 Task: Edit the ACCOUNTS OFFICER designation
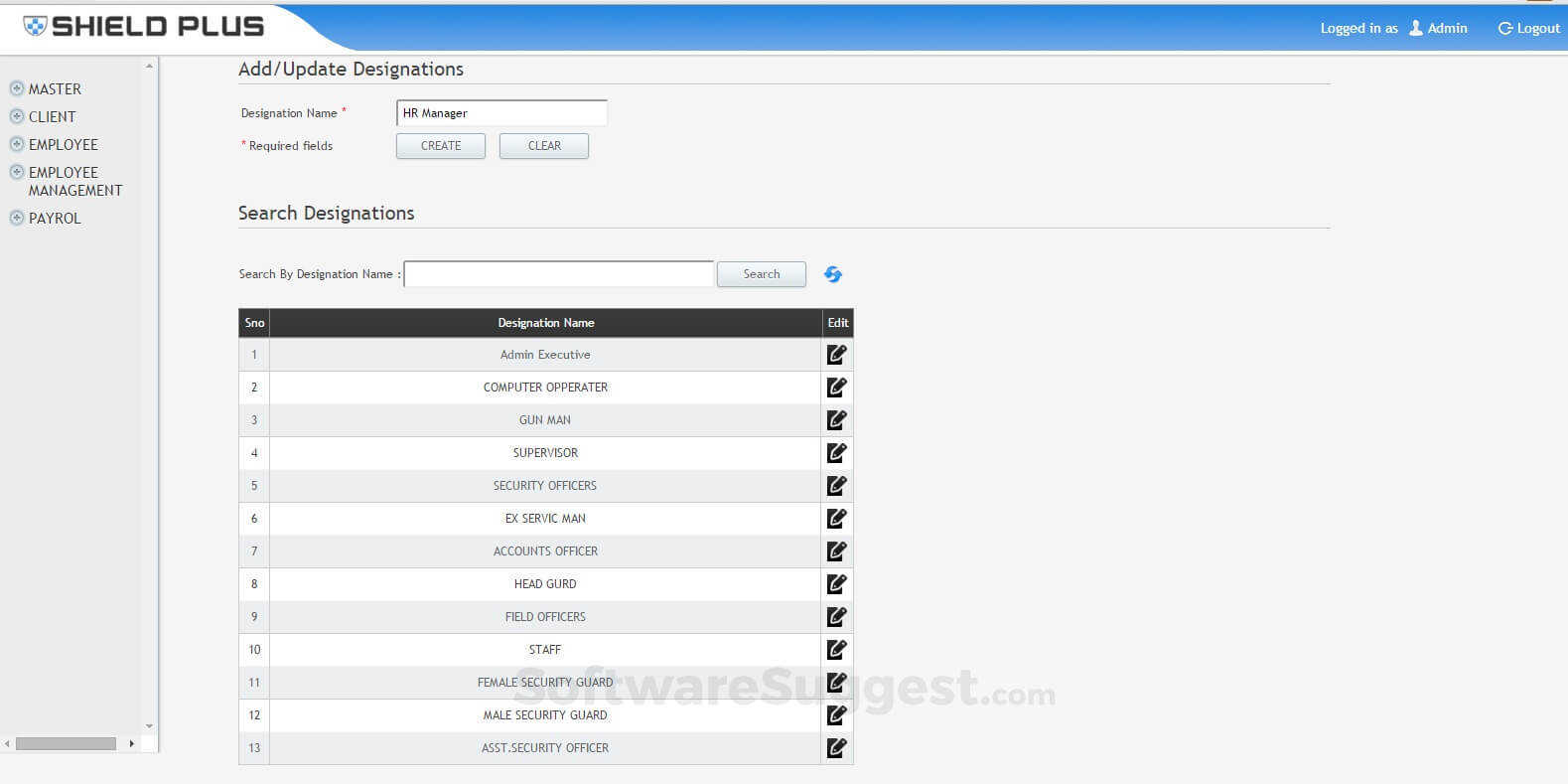[x=837, y=550]
